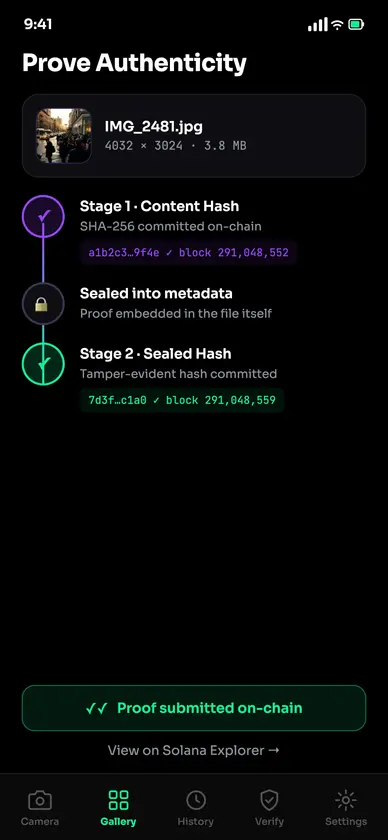Screen dimensions: 388x840
Task: Click the green Stage 2 checkmark circle
Action: [x=43, y=364]
